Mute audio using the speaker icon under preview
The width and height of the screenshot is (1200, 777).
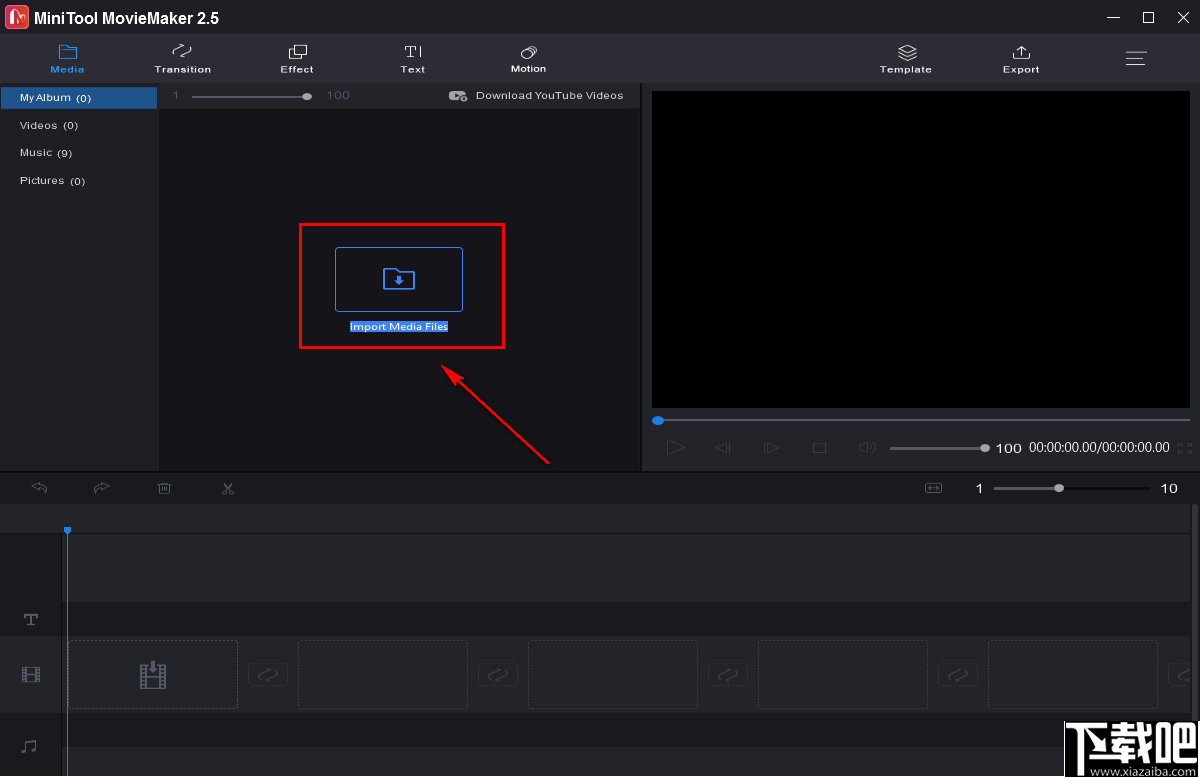click(866, 447)
